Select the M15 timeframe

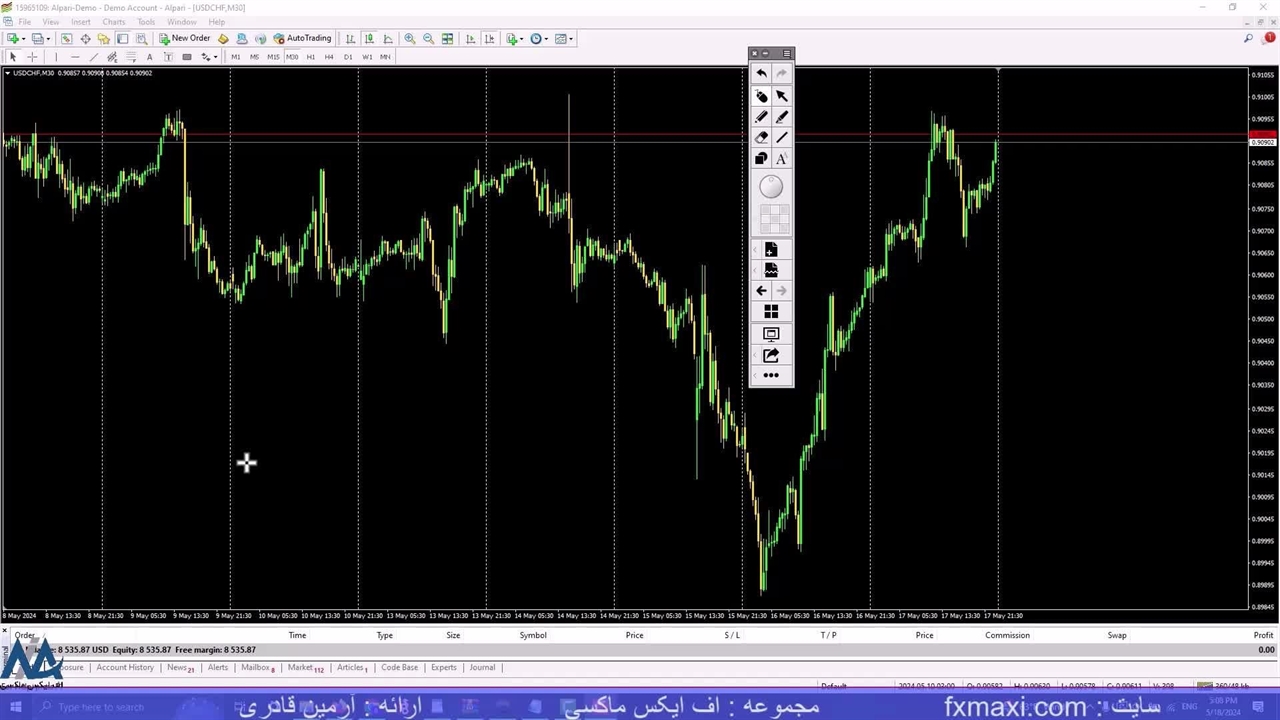point(273,57)
